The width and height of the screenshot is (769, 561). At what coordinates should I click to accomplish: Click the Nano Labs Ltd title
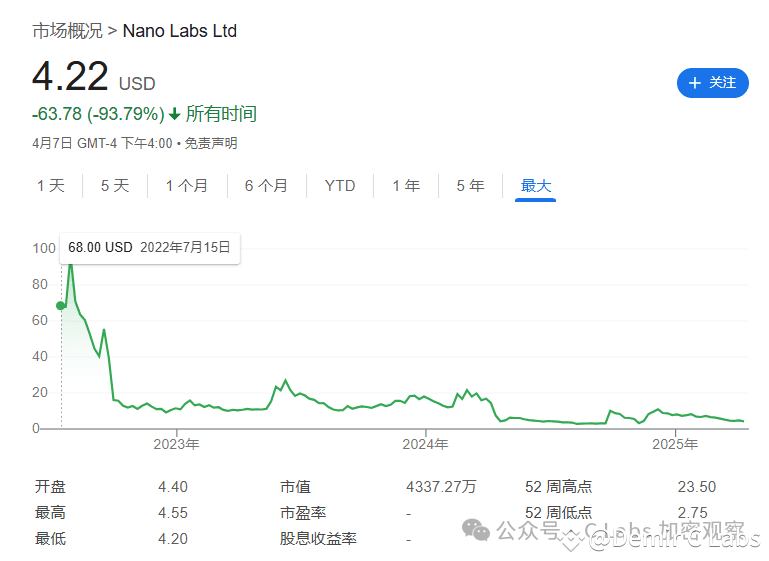[179, 31]
